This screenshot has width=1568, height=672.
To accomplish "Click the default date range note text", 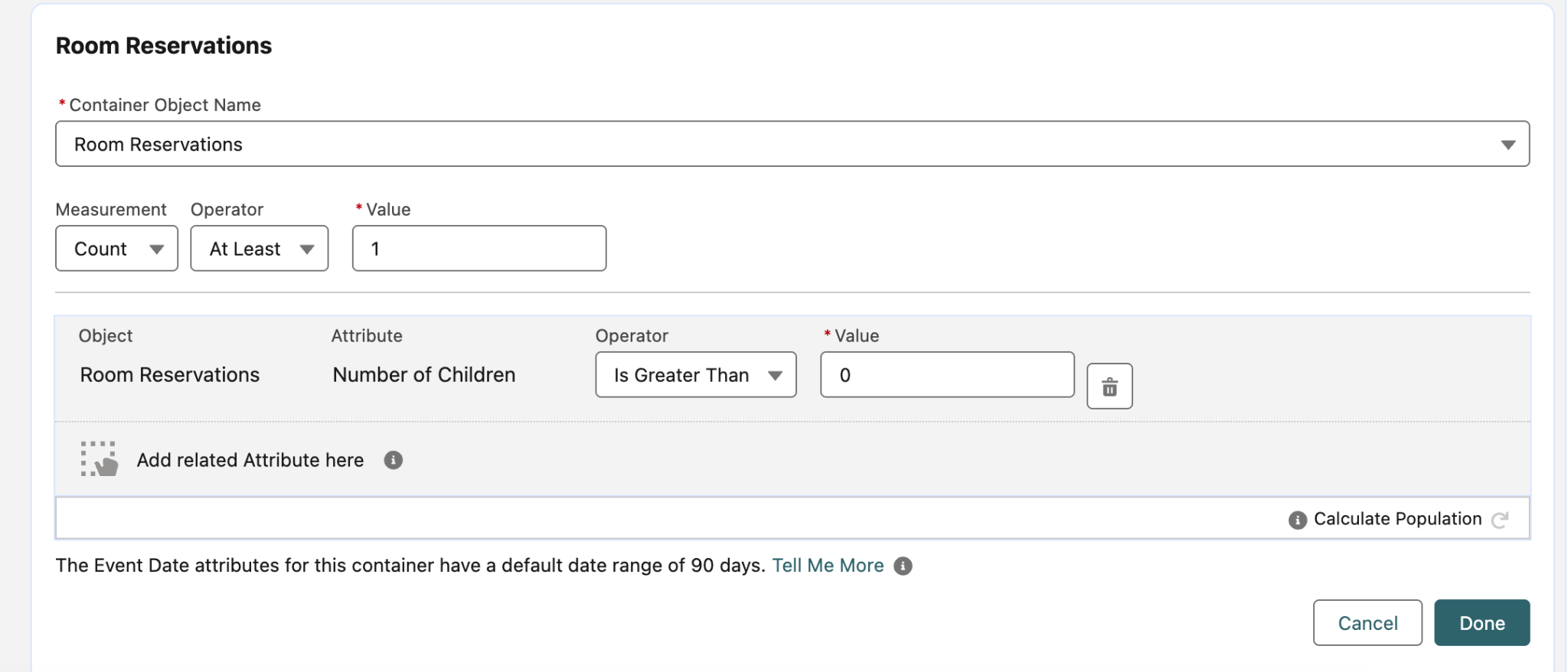I will pos(410,566).
